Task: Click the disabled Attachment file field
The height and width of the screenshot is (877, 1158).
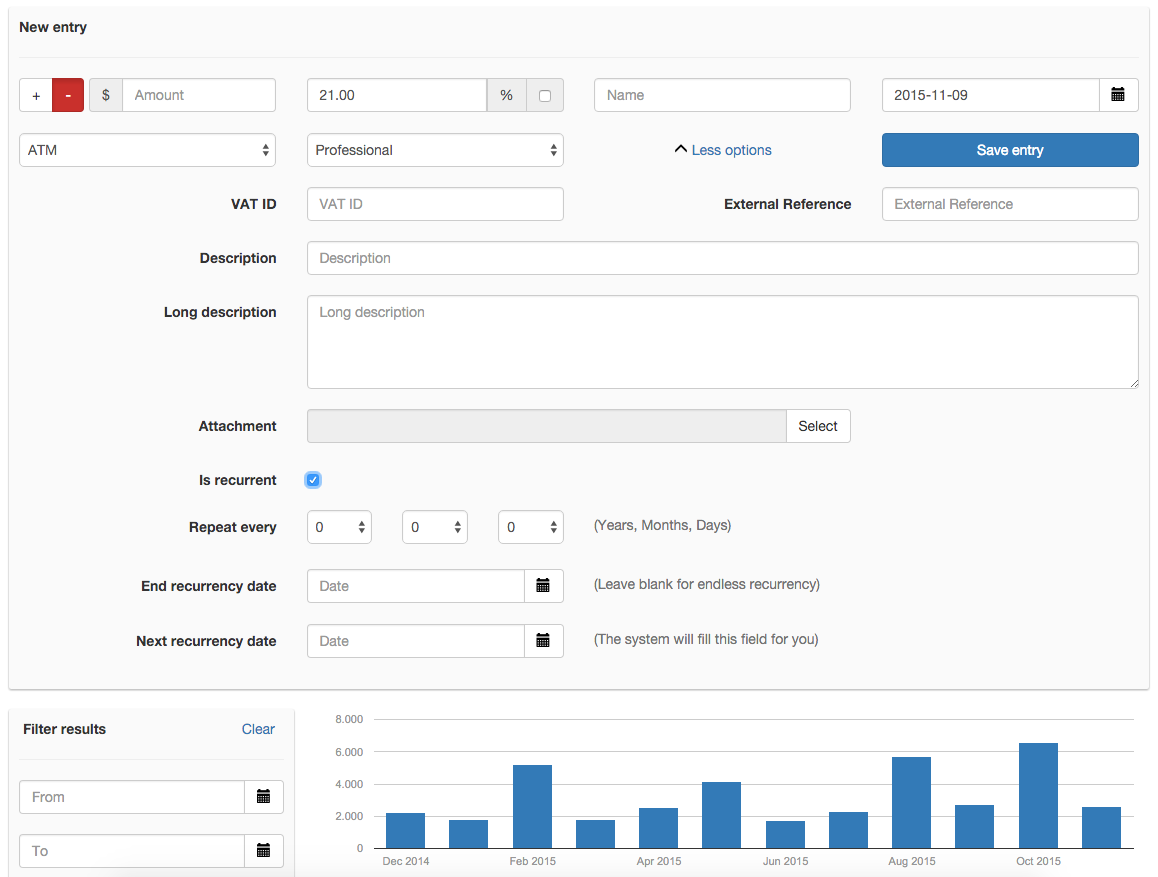Action: click(x=547, y=426)
